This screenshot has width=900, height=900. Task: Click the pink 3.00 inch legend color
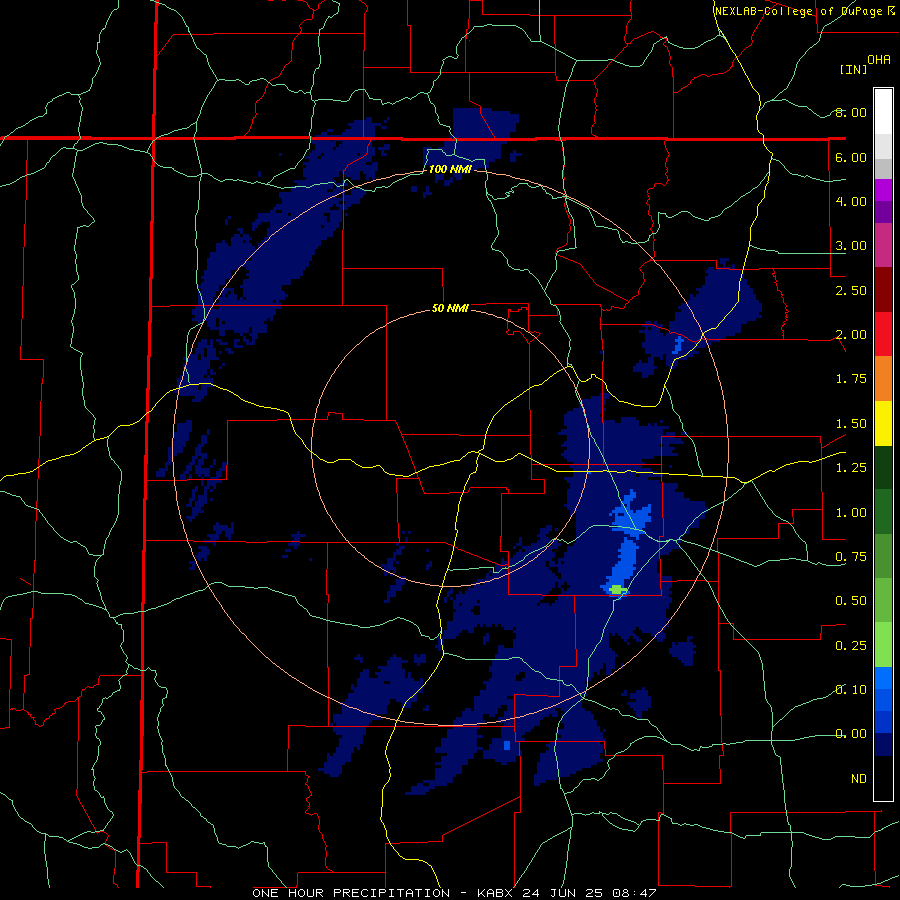coord(883,245)
